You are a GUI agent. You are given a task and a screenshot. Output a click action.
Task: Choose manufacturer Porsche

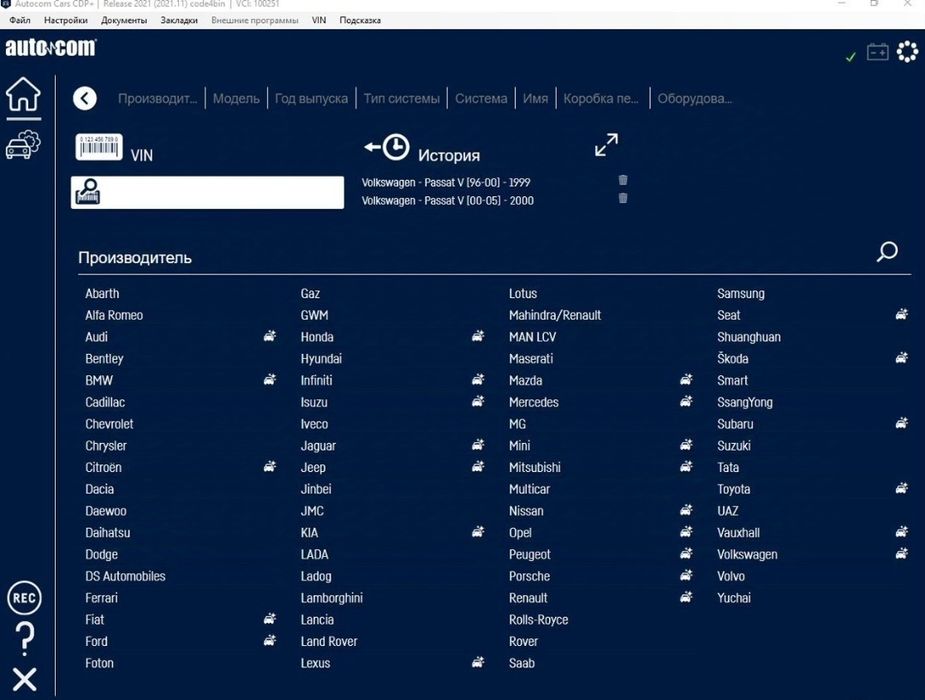pos(529,576)
